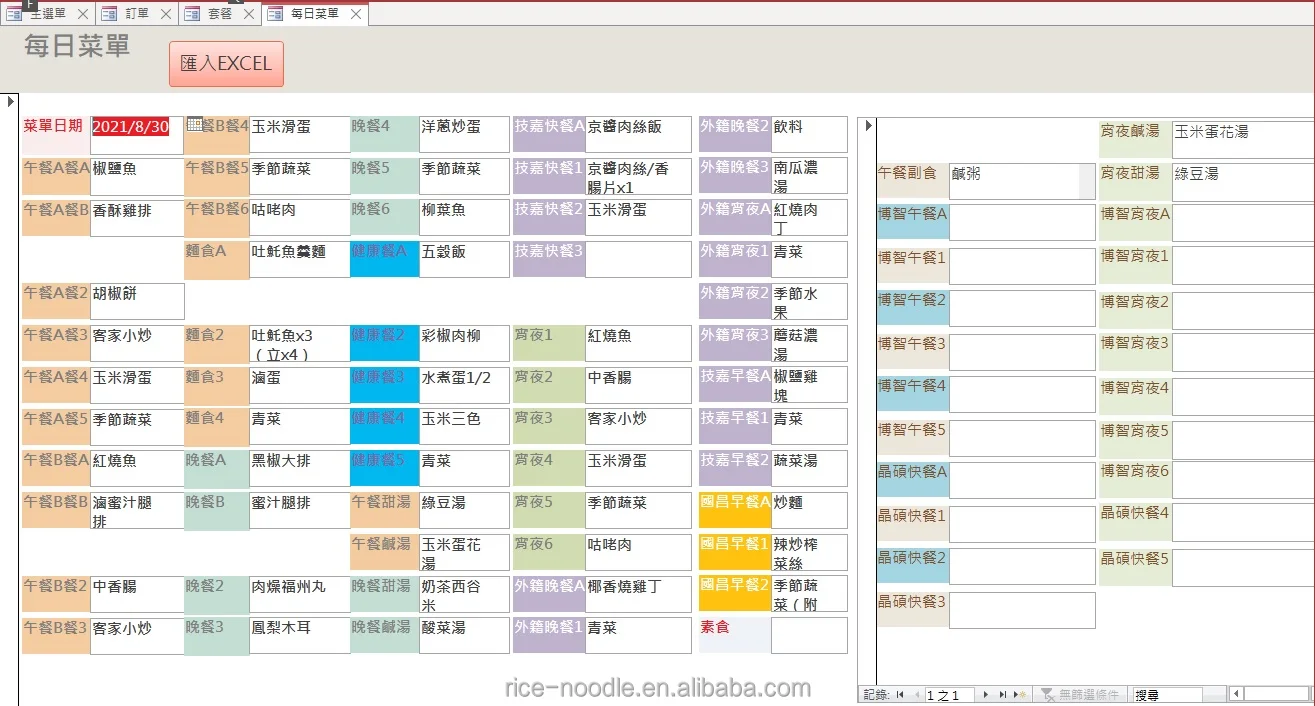Go to first record in navigation bar
Screen dimensions: 1315x706
pos(900,694)
